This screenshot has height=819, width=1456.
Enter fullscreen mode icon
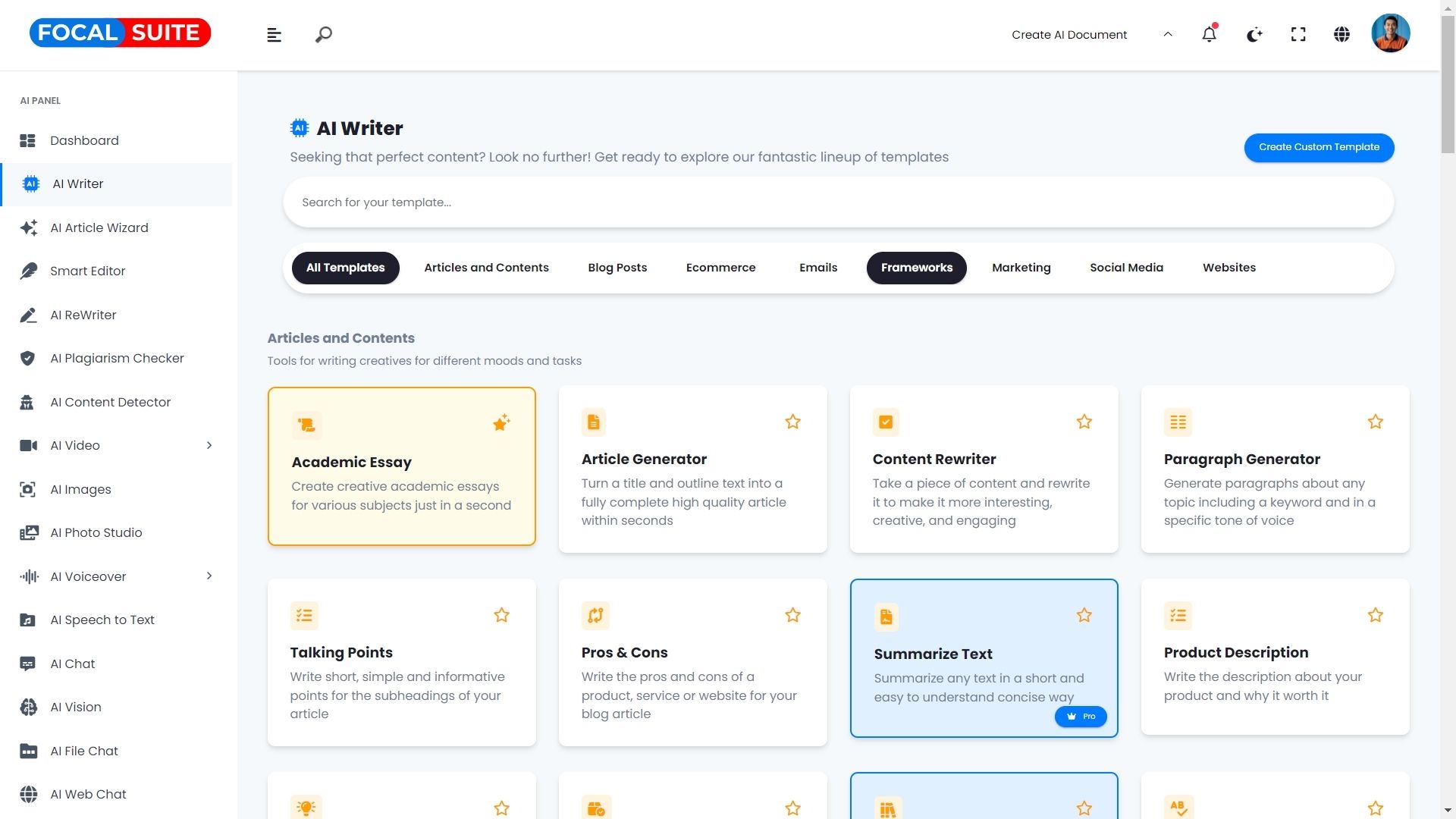pyautogui.click(x=1298, y=35)
